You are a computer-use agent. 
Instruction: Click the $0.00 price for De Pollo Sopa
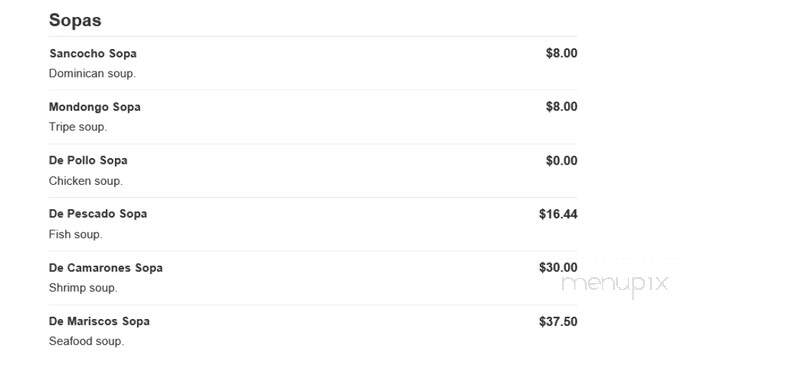click(561, 160)
